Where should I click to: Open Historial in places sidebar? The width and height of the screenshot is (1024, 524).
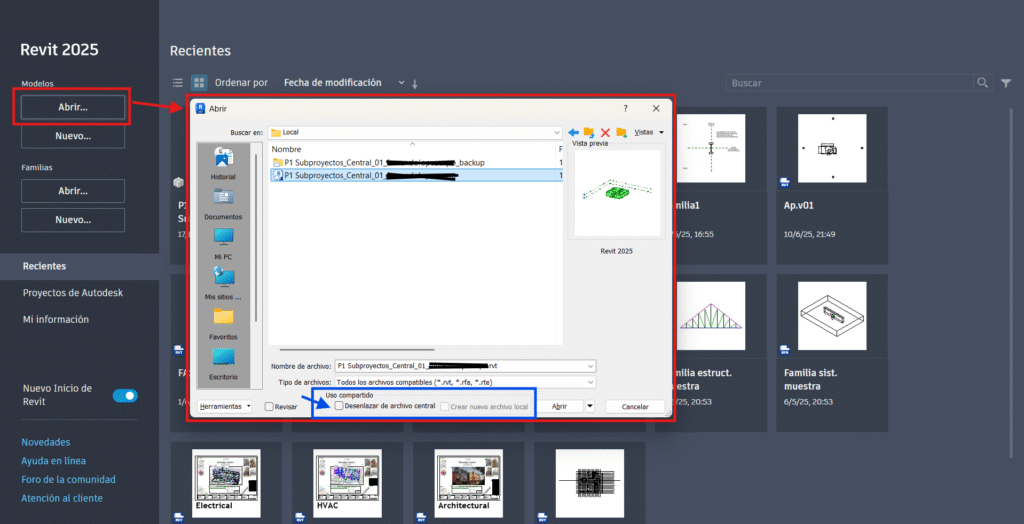click(x=223, y=163)
